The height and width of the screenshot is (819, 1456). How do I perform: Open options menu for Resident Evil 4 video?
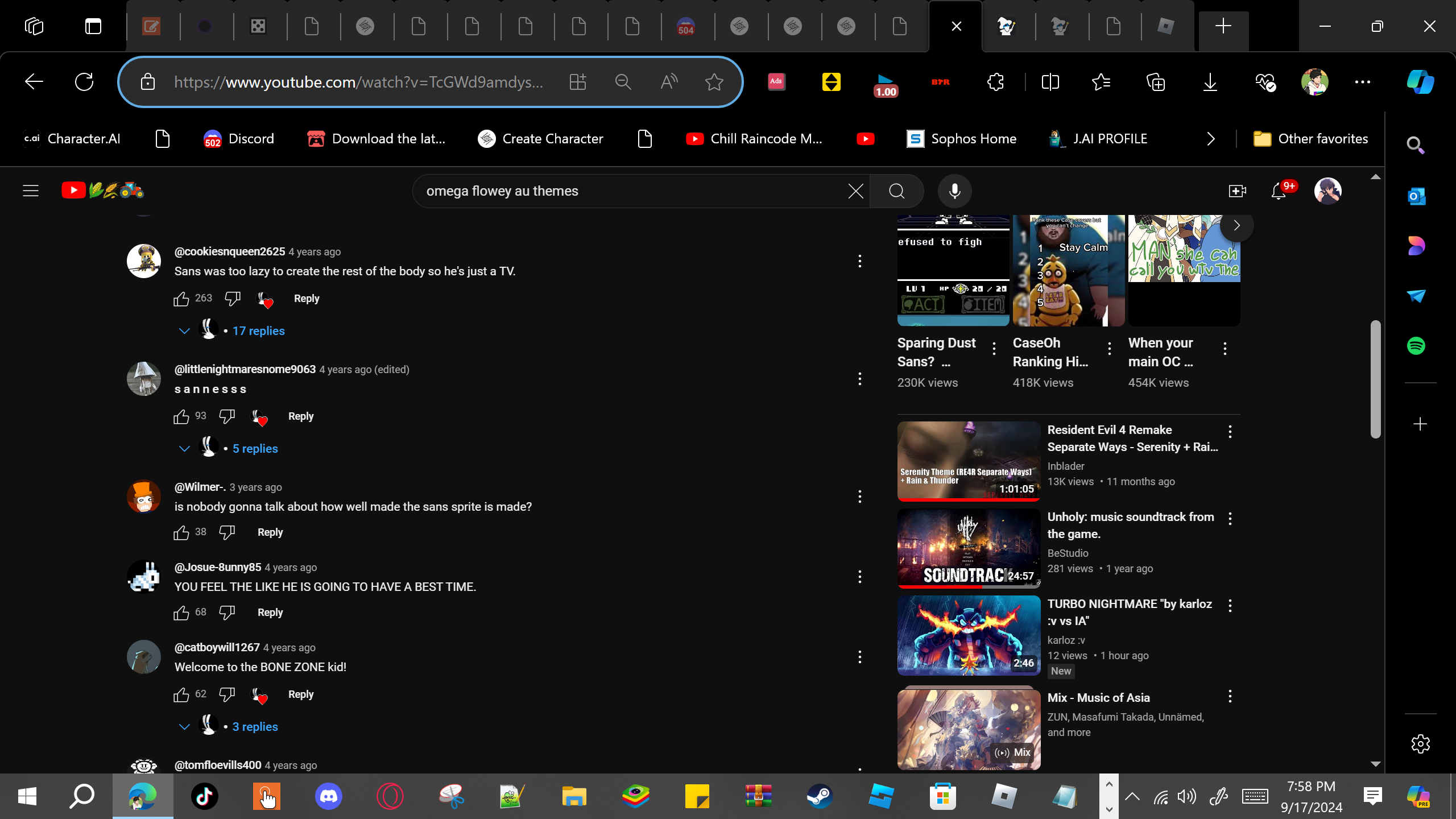coord(1230,432)
